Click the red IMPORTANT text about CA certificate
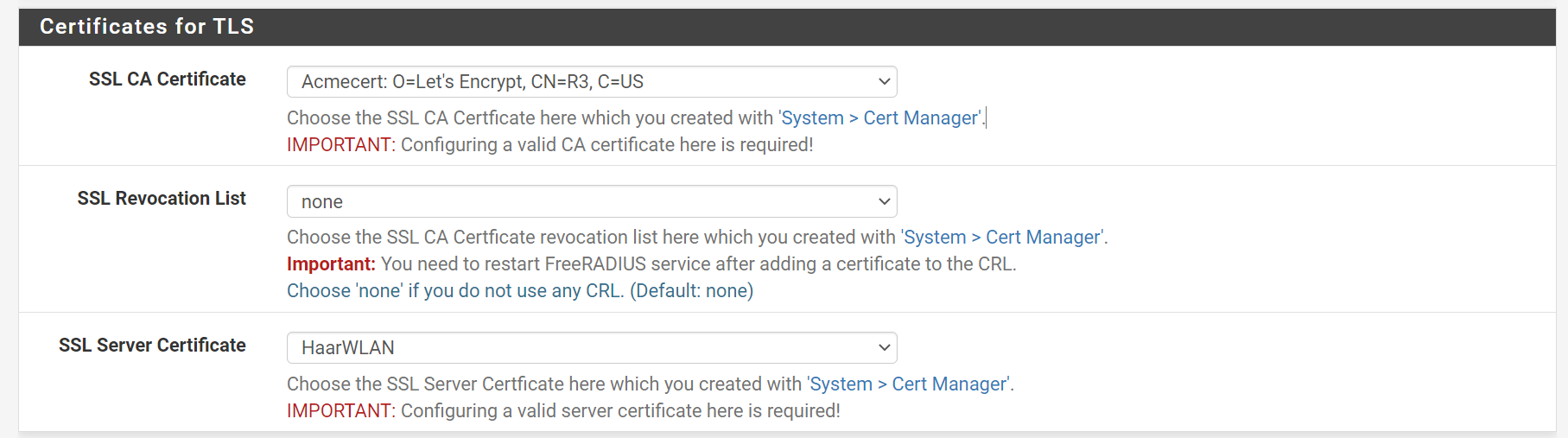1568x438 pixels. click(340, 144)
